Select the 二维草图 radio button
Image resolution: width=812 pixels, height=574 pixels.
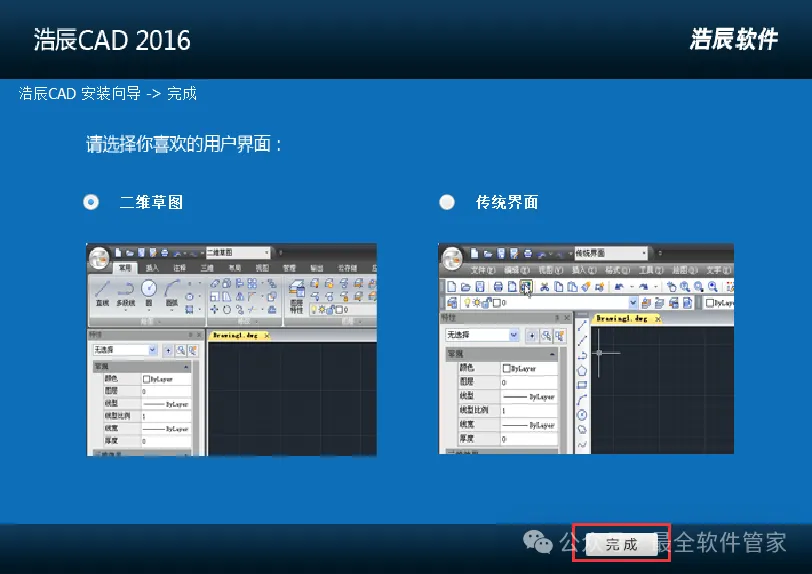91,202
